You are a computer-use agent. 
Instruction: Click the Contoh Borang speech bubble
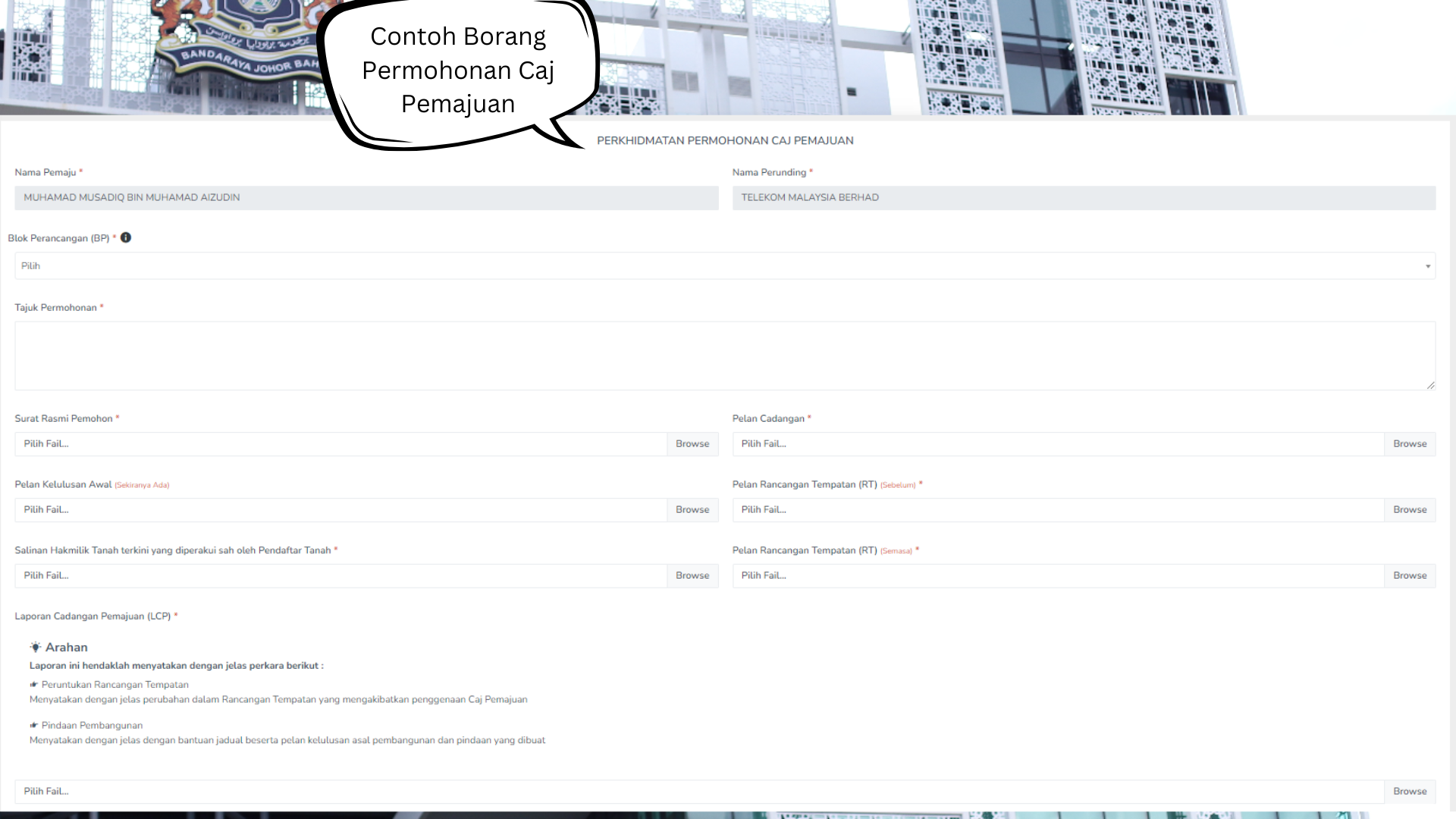[x=458, y=71]
